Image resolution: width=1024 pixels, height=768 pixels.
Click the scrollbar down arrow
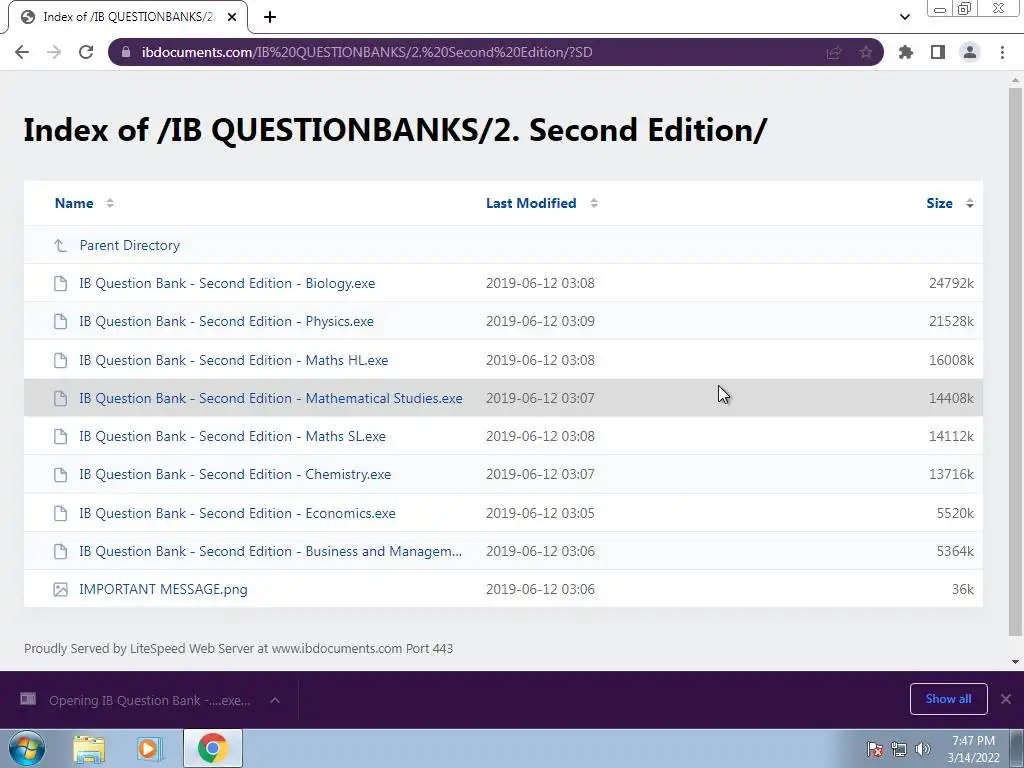tap(1015, 662)
